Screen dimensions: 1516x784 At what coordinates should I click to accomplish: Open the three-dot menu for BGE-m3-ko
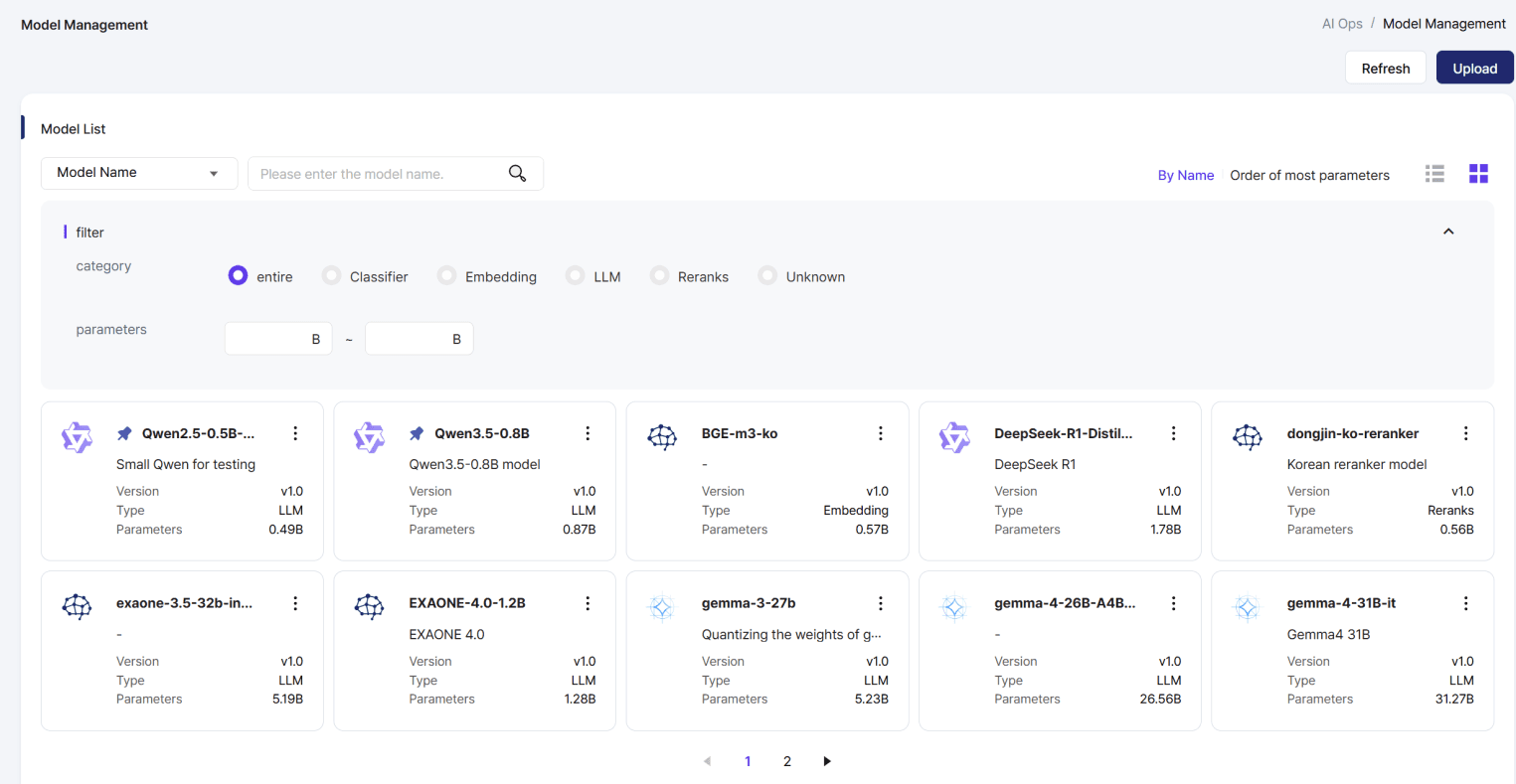880,433
